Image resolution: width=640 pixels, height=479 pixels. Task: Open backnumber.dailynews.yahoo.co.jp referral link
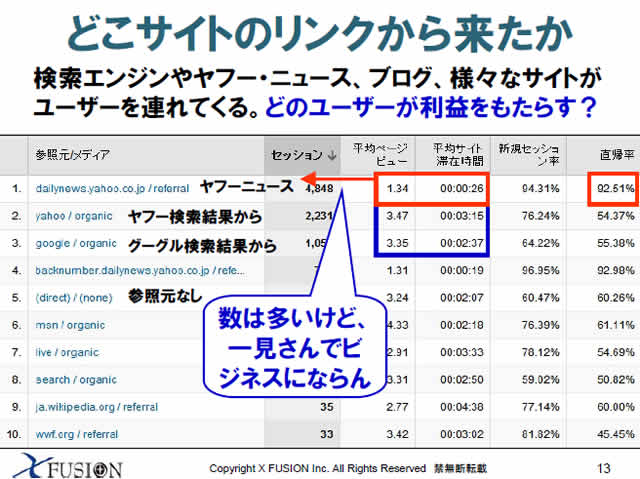point(140,271)
